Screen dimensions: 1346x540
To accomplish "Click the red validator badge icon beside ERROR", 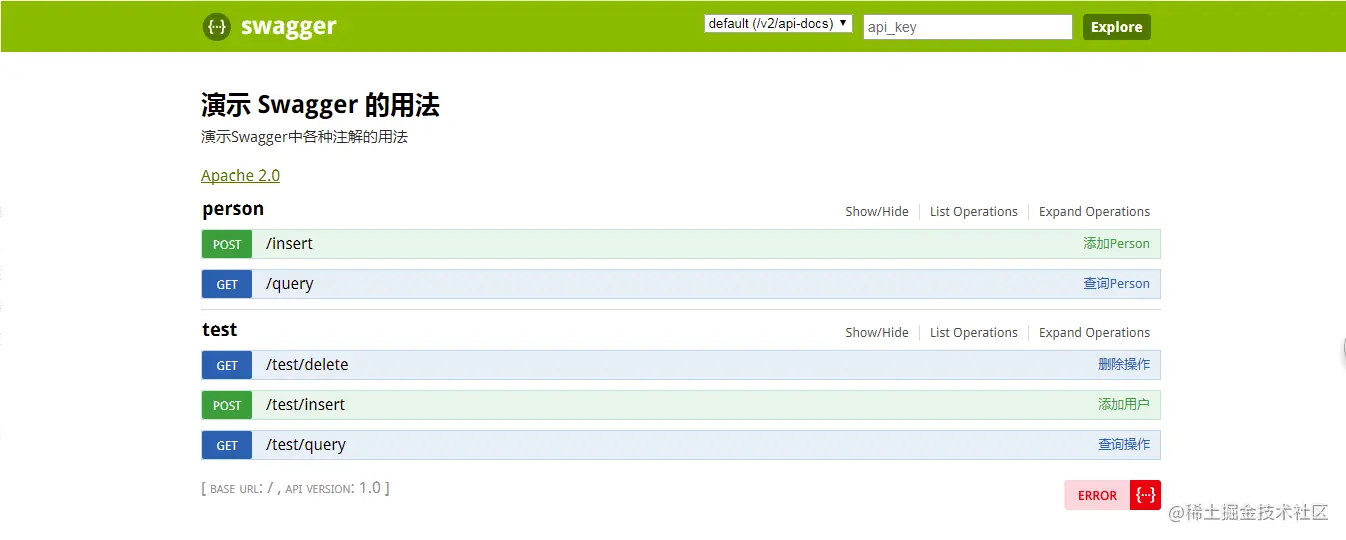I will tap(1146, 495).
